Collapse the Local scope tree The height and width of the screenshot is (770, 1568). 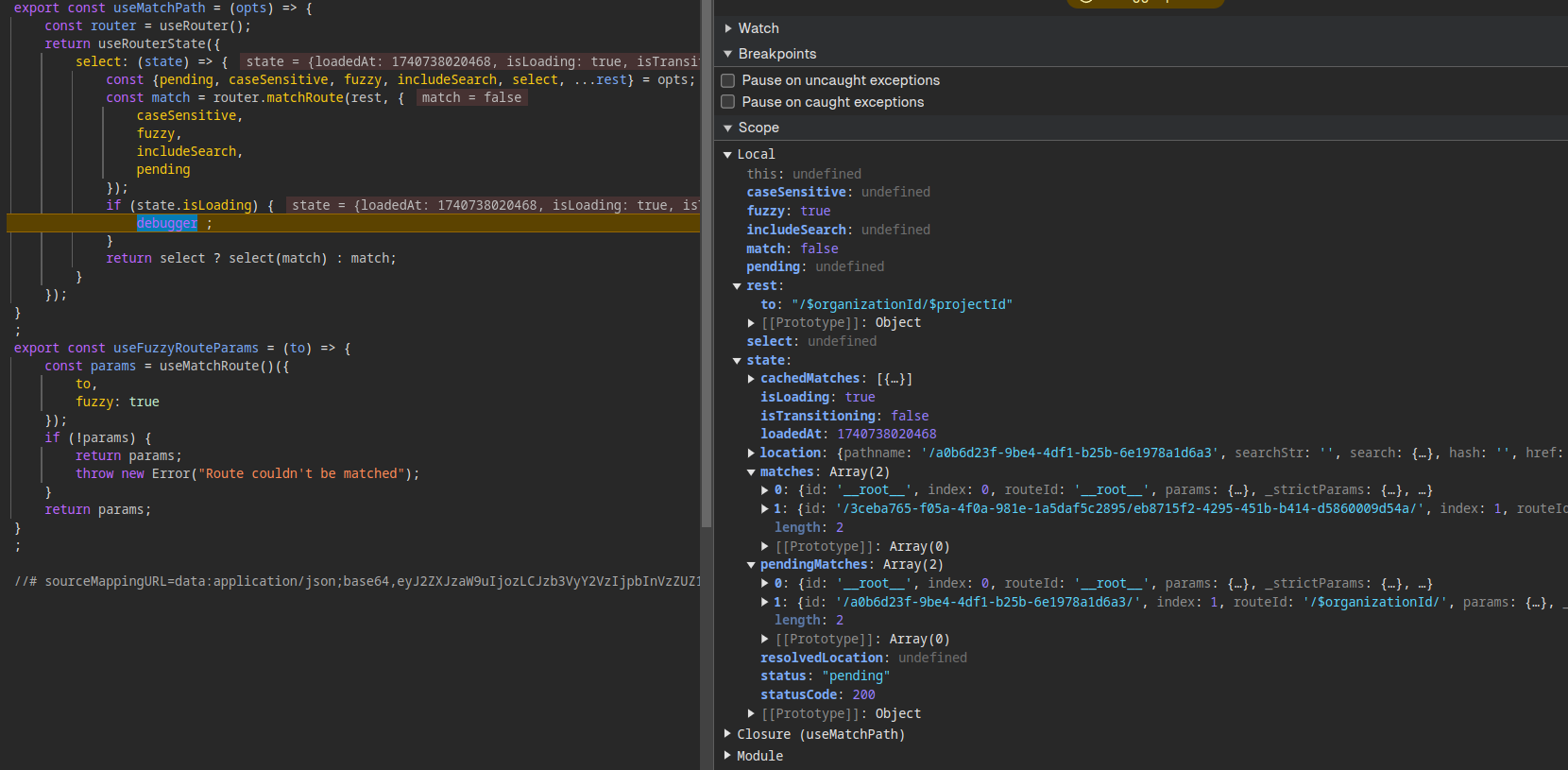tap(727, 154)
